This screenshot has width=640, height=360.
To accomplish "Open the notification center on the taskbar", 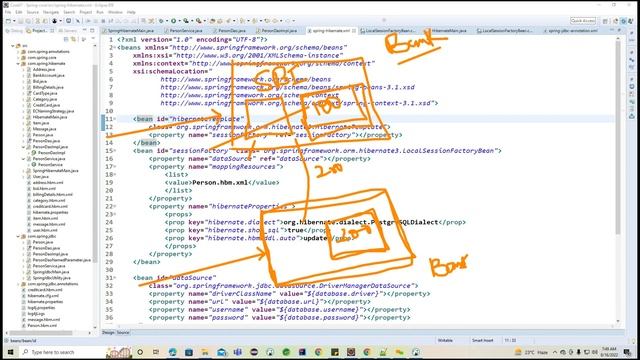I will [627, 352].
